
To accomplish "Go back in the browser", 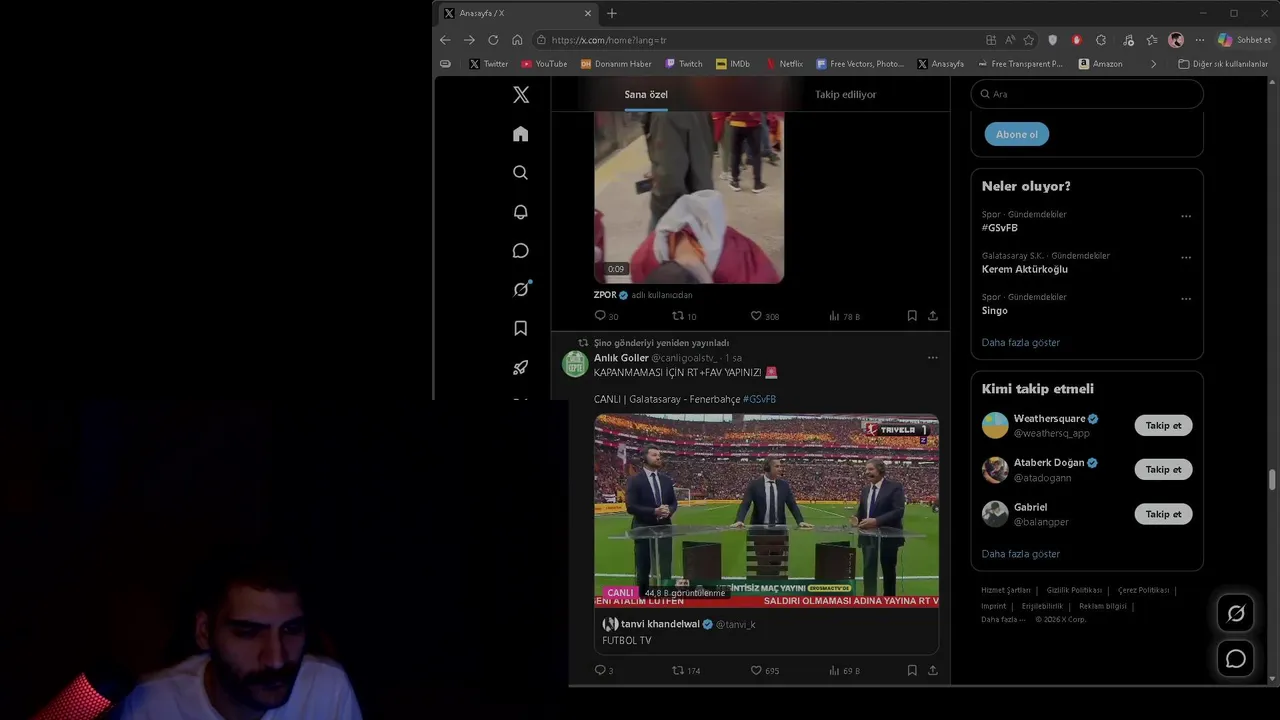I will pyautogui.click(x=445, y=40).
